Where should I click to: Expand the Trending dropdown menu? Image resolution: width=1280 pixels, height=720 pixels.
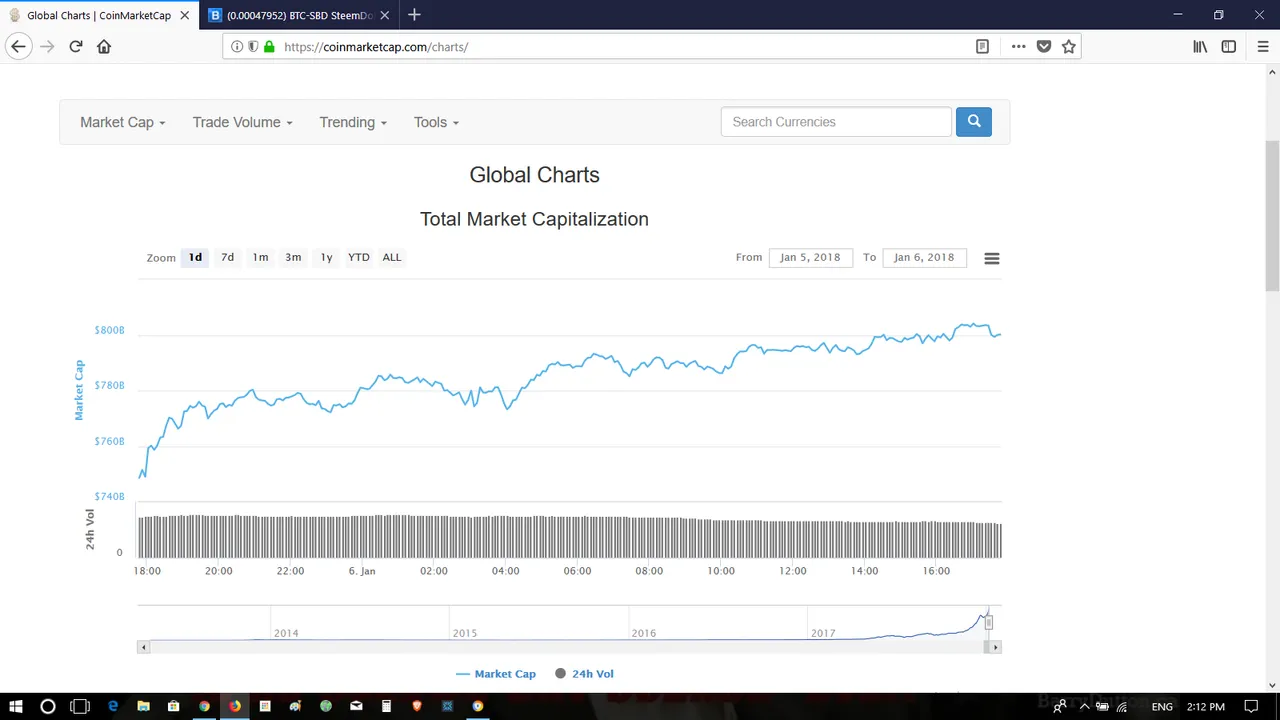(353, 122)
